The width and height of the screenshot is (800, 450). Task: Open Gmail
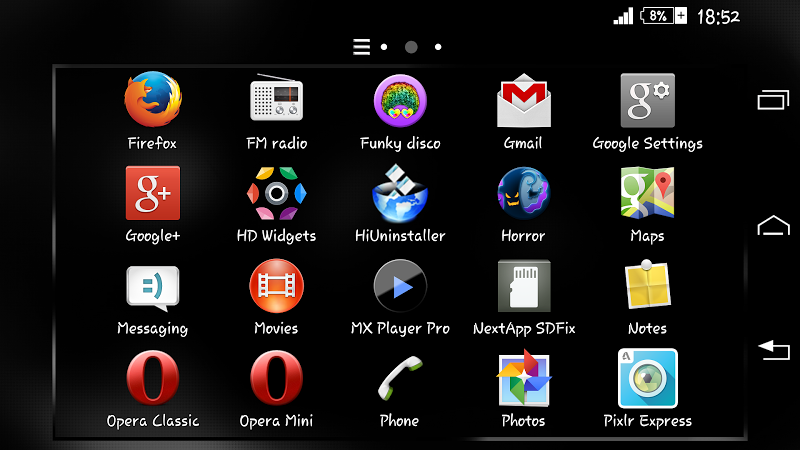pyautogui.click(x=523, y=100)
